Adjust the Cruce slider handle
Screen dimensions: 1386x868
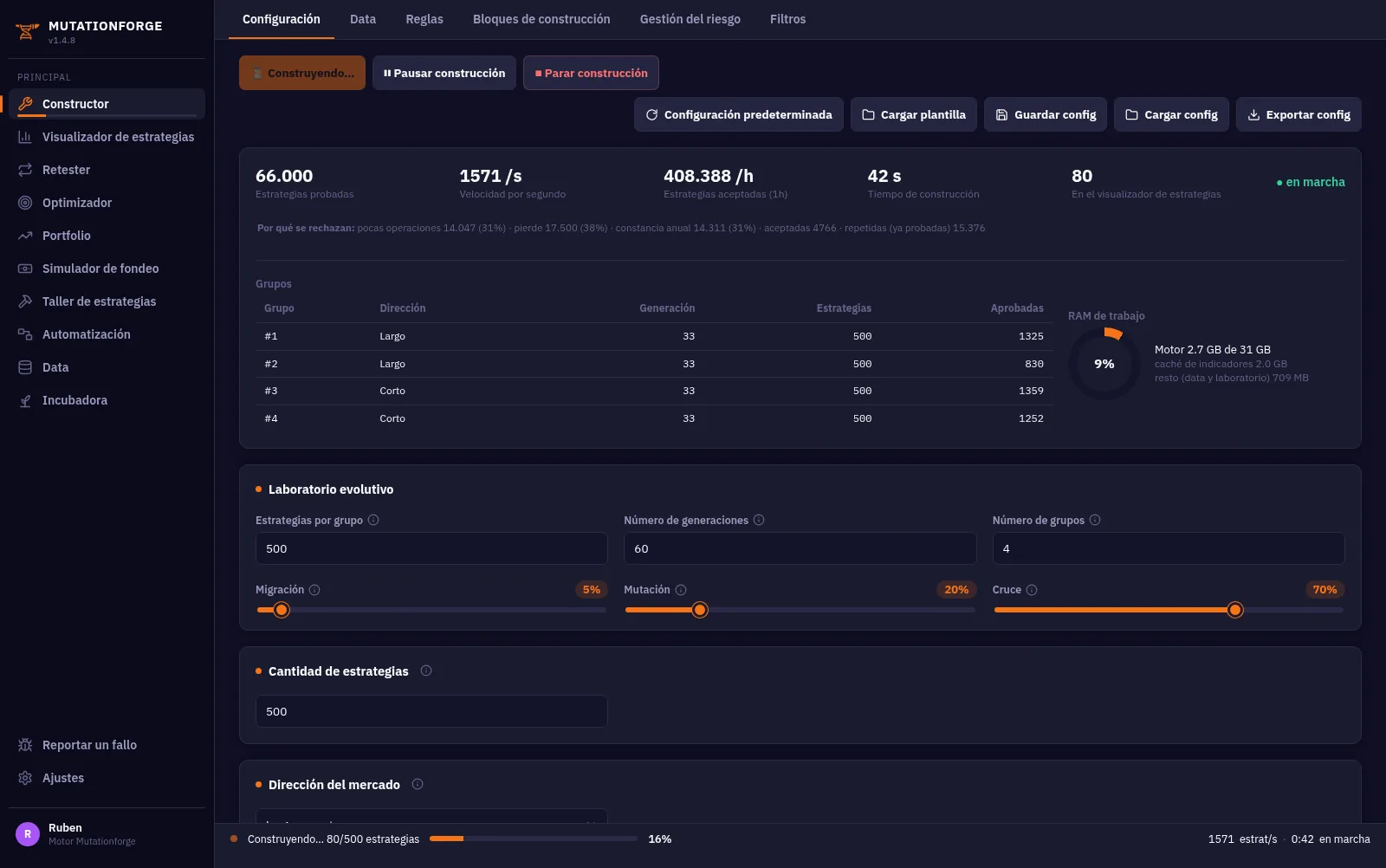pos(1235,610)
